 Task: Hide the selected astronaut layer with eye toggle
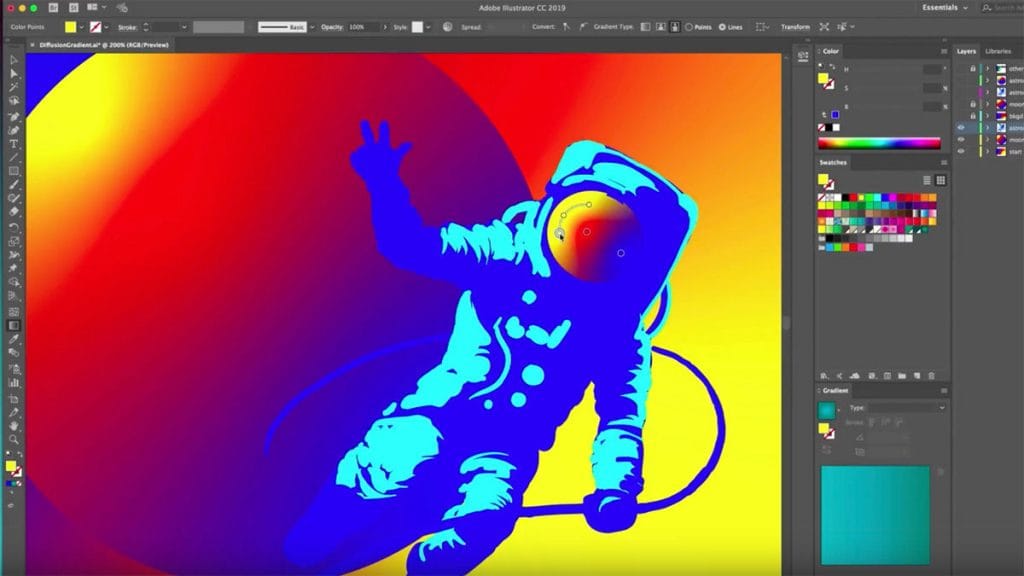(x=961, y=128)
